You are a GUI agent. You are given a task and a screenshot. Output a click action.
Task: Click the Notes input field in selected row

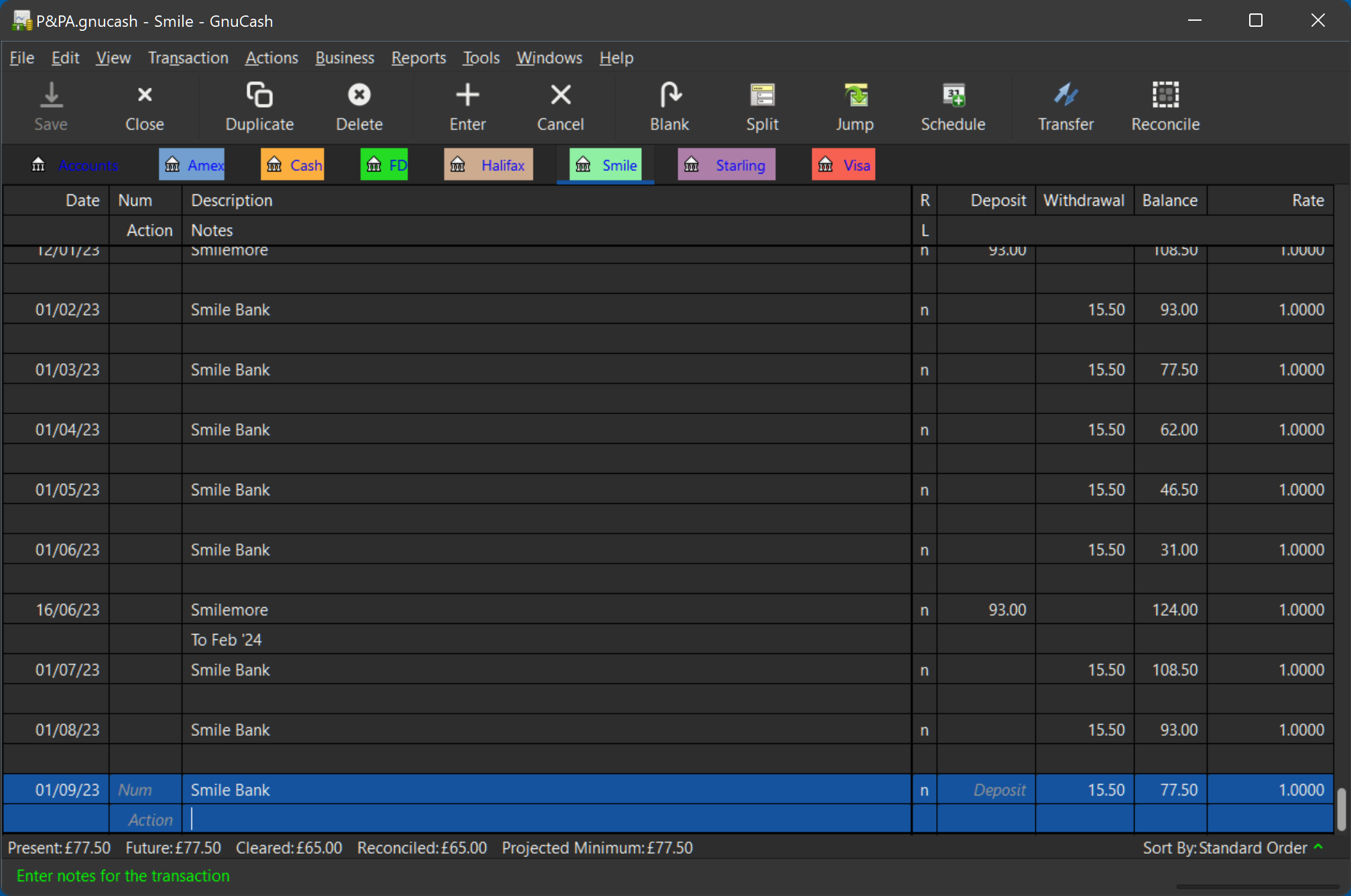click(x=546, y=820)
